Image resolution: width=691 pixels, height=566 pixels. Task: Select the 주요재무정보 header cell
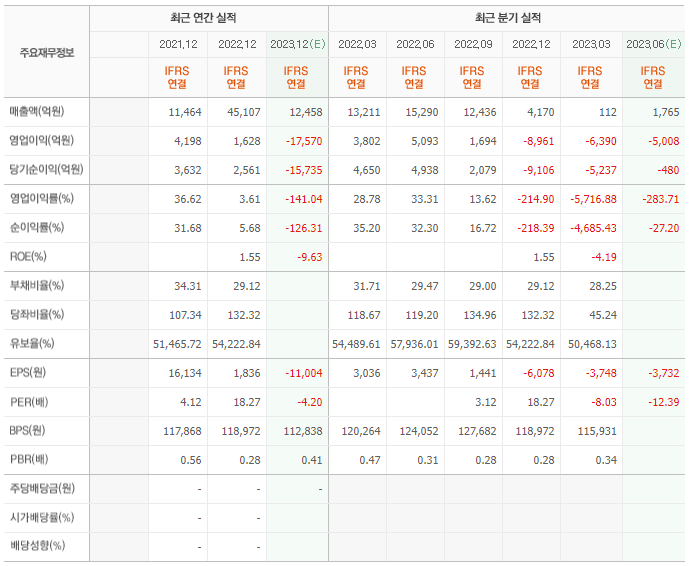click(47, 53)
